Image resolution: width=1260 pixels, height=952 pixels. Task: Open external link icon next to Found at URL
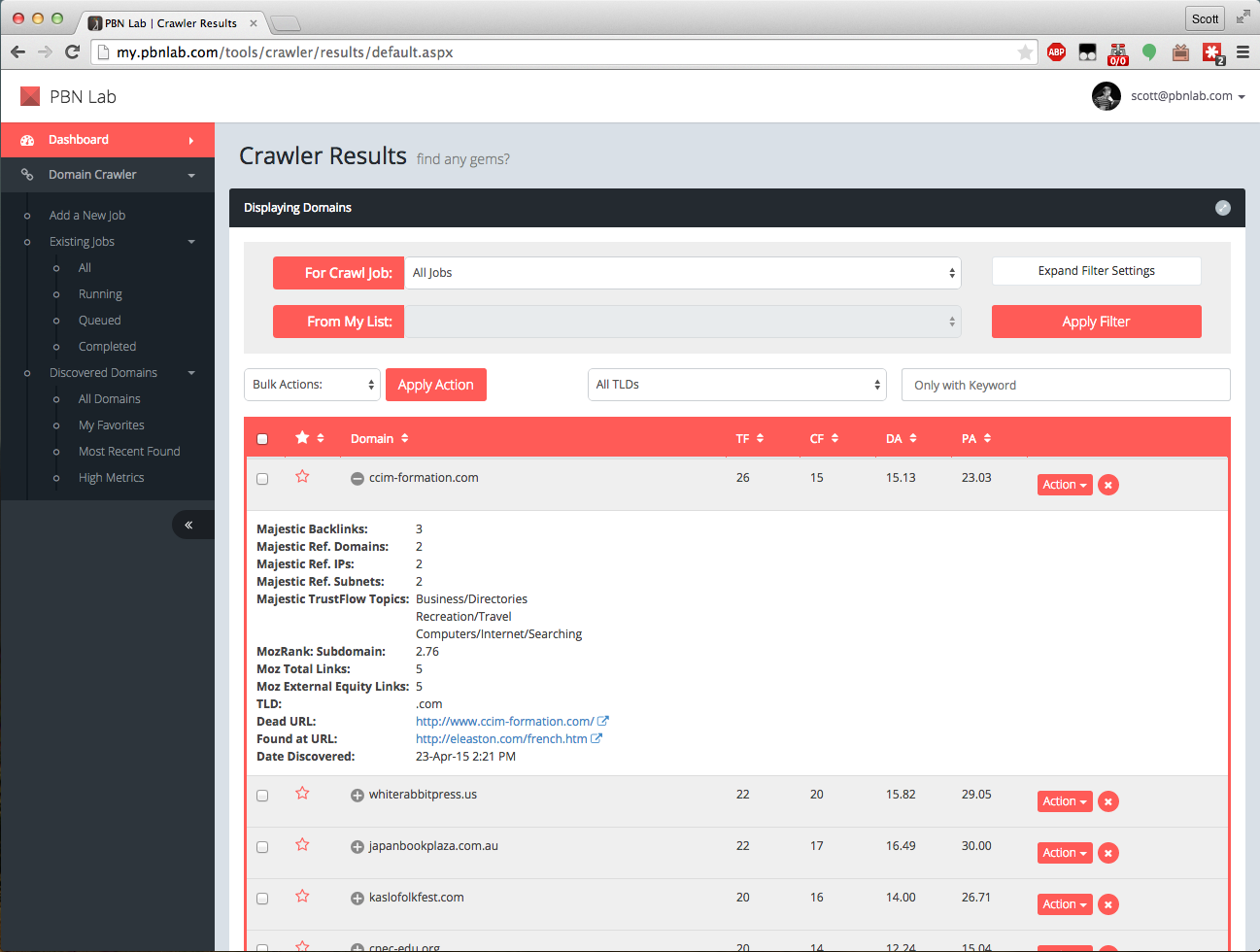pos(596,738)
